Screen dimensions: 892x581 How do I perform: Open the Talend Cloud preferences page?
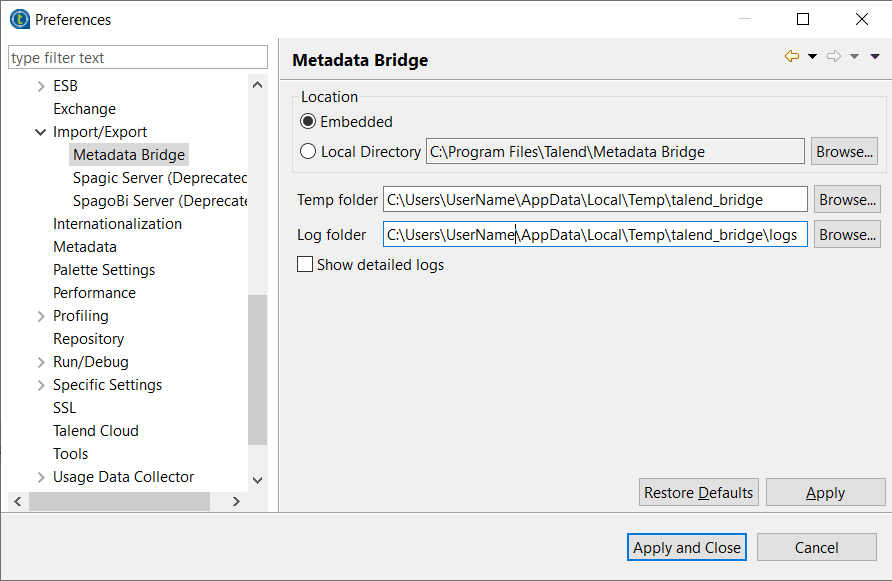point(96,431)
